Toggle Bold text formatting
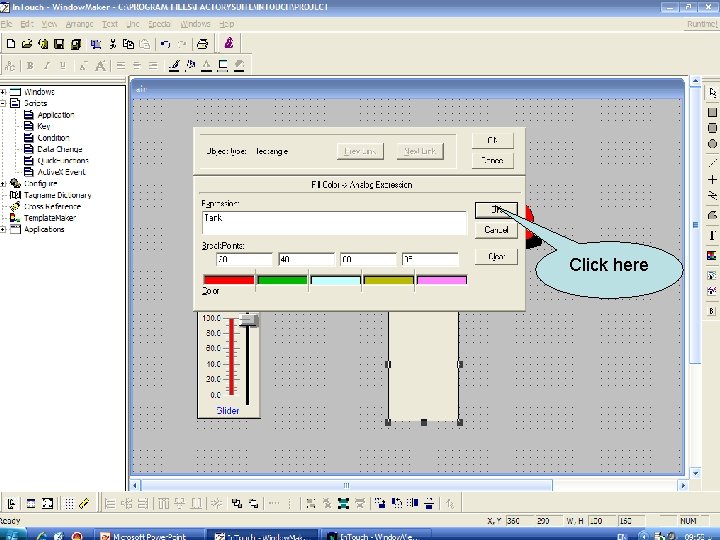720x540 pixels. (30, 66)
